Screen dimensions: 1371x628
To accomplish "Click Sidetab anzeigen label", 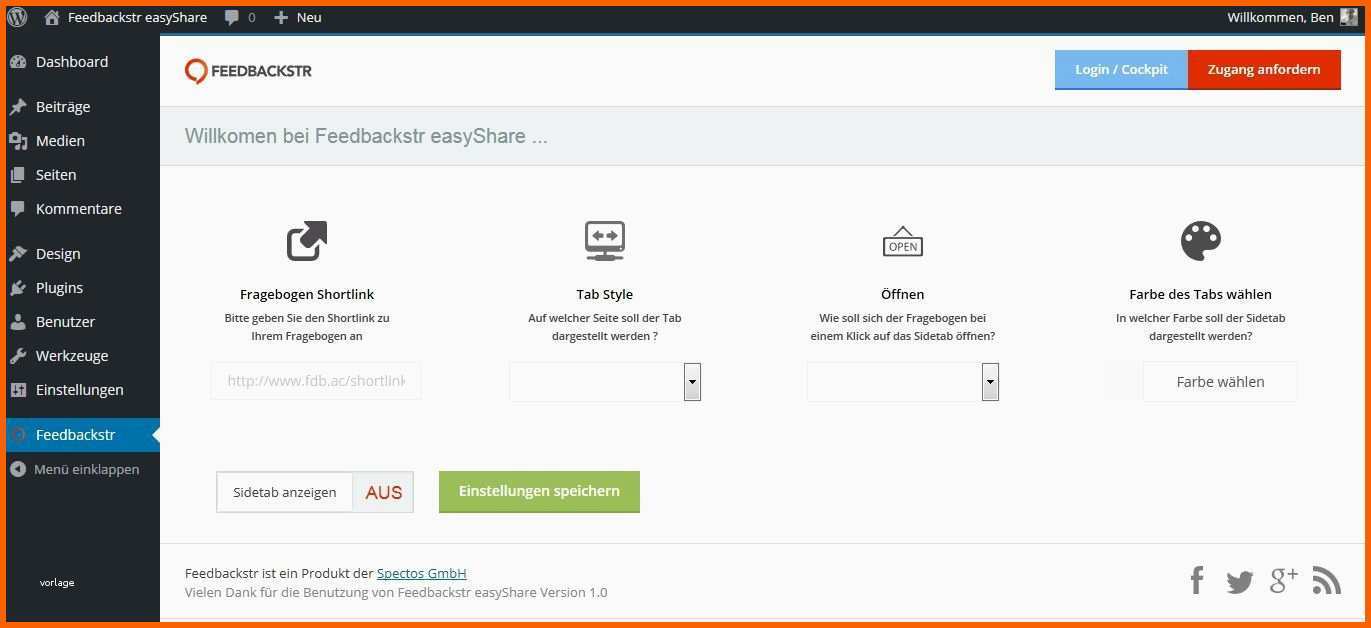I will 285,492.
